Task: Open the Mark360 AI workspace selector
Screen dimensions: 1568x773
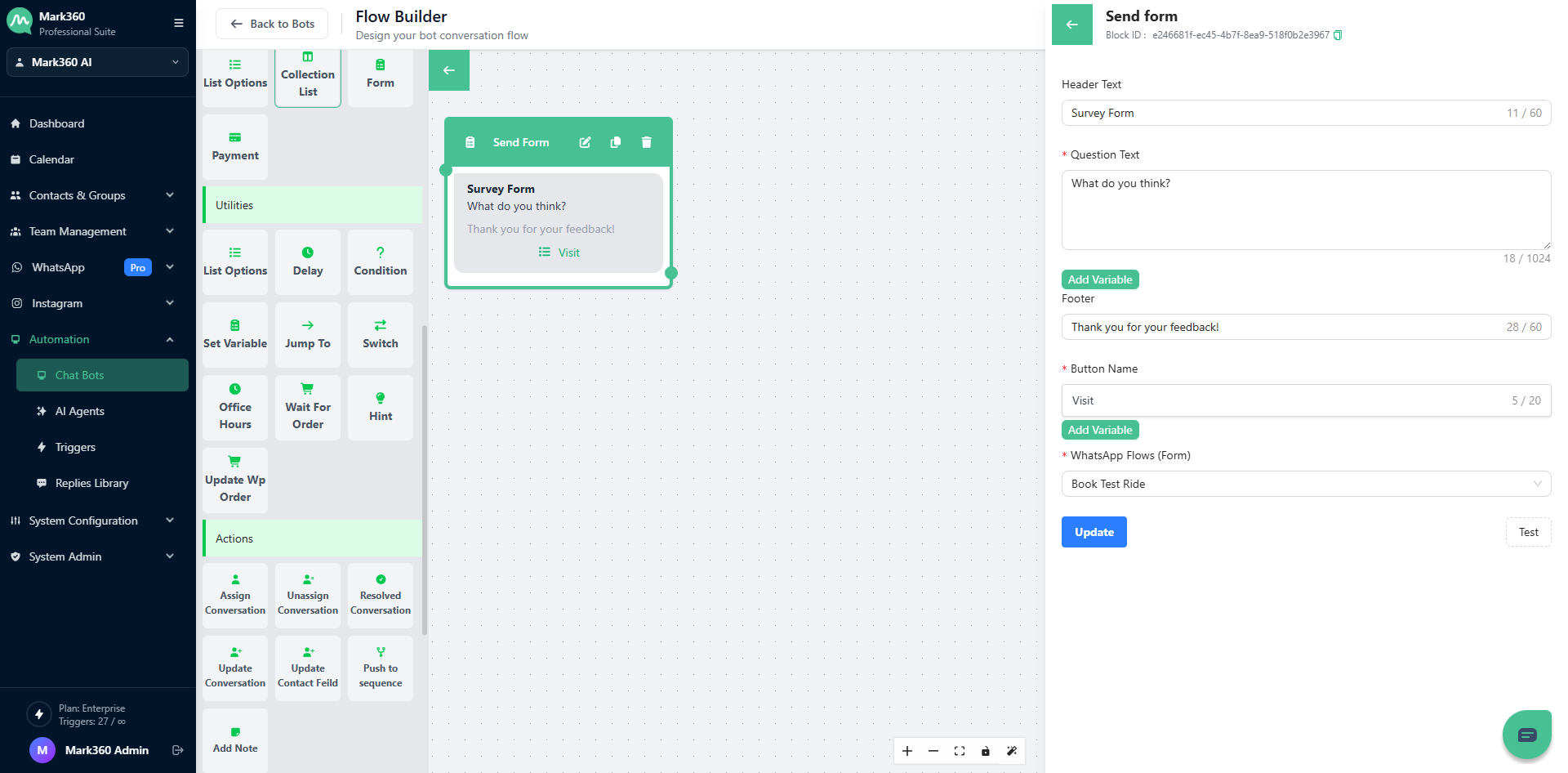Action: 97,62
